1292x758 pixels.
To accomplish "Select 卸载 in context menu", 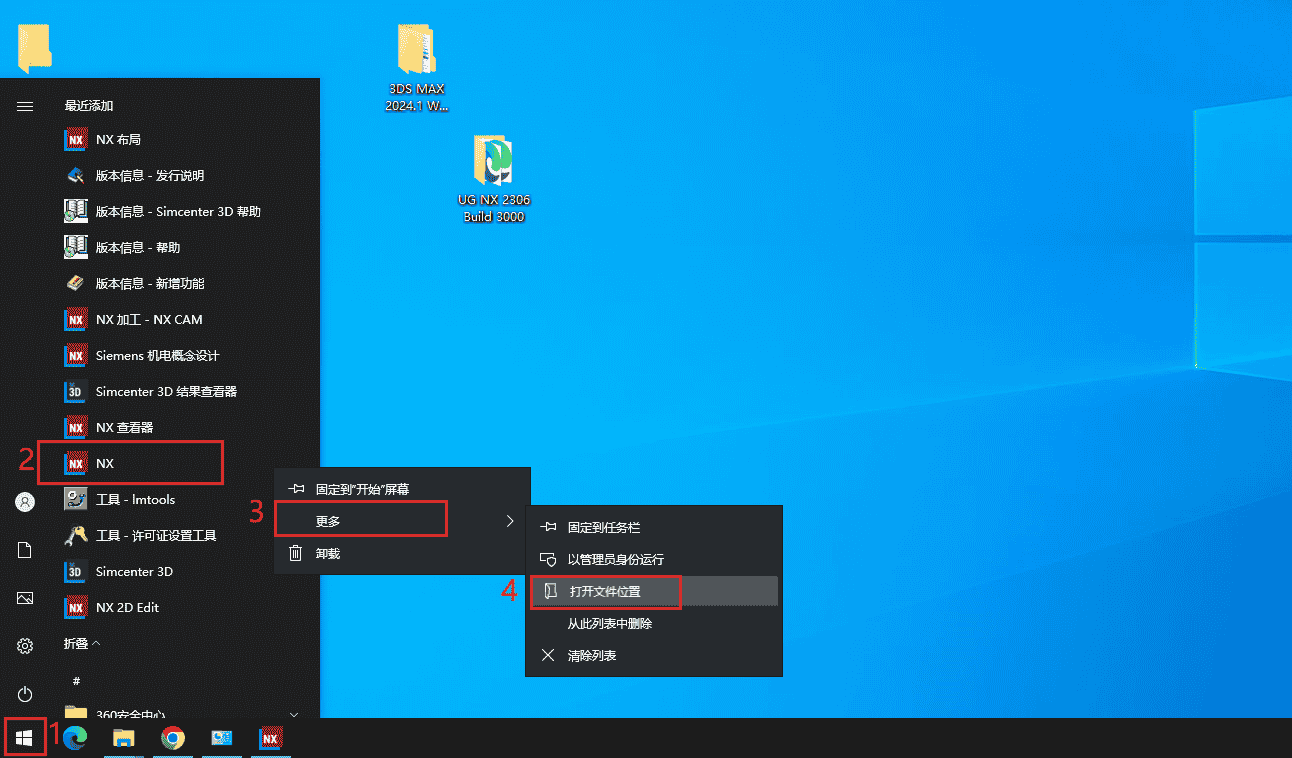I will pyautogui.click(x=402, y=553).
